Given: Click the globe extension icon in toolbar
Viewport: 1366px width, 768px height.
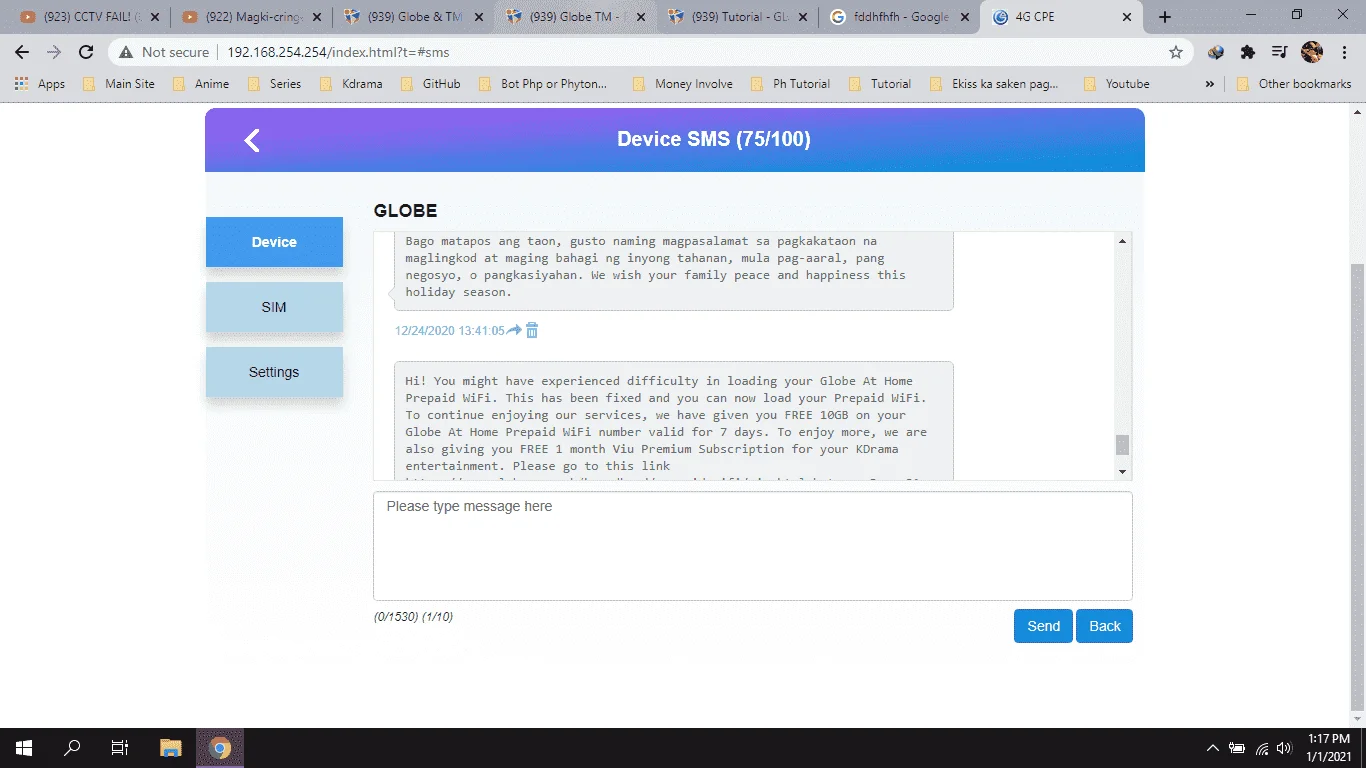Looking at the screenshot, I should pyautogui.click(x=1216, y=52).
